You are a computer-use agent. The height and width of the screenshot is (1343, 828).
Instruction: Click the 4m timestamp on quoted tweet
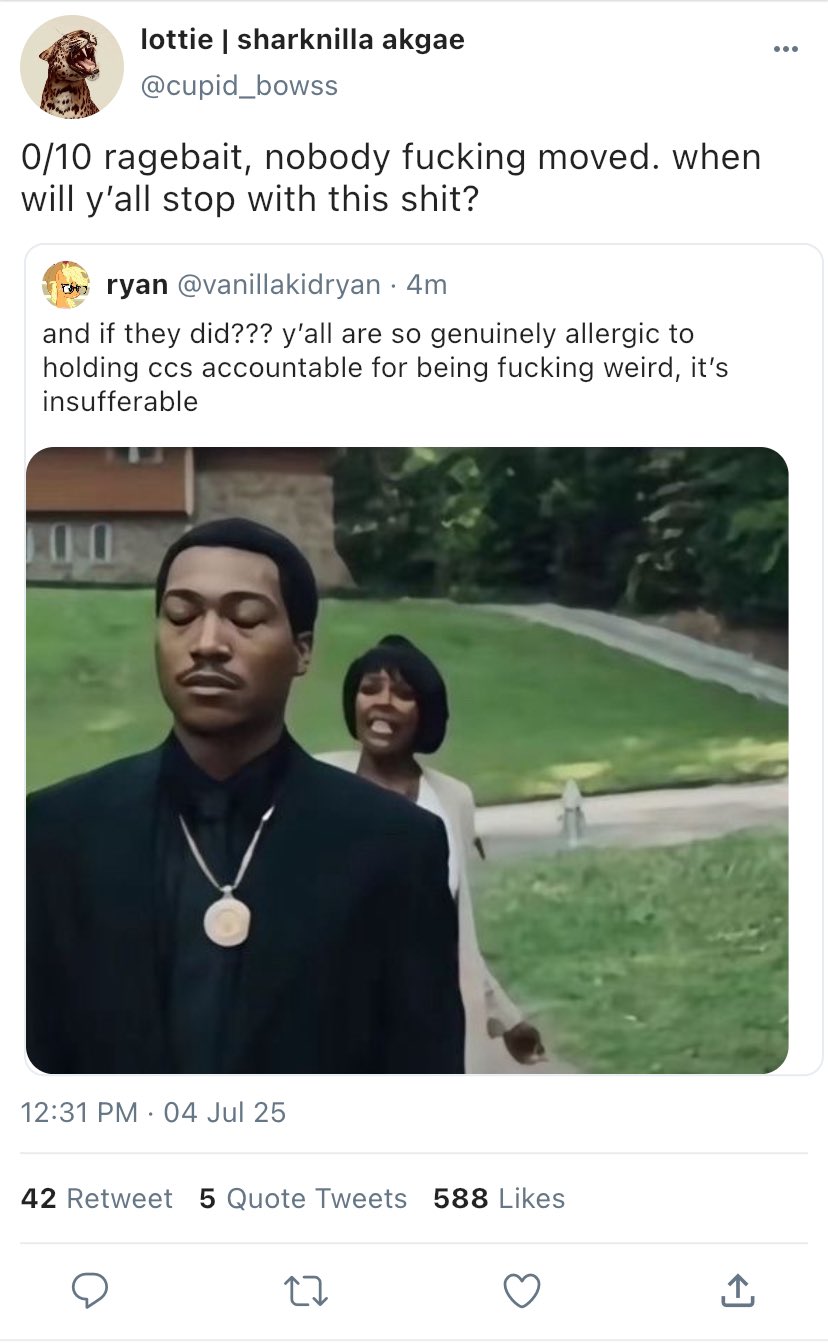click(x=427, y=285)
